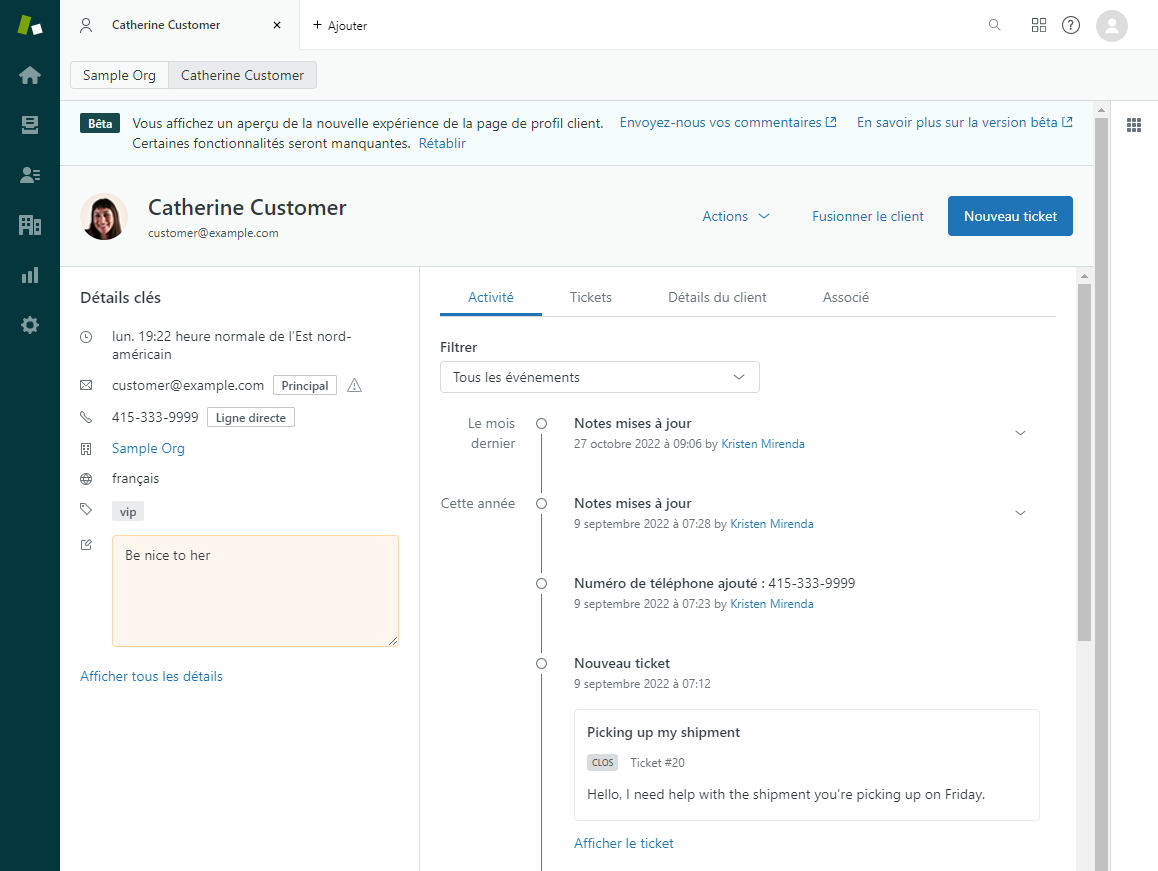Click the search magnifier icon
This screenshot has height=871, width=1158.
pyautogui.click(x=994, y=25)
